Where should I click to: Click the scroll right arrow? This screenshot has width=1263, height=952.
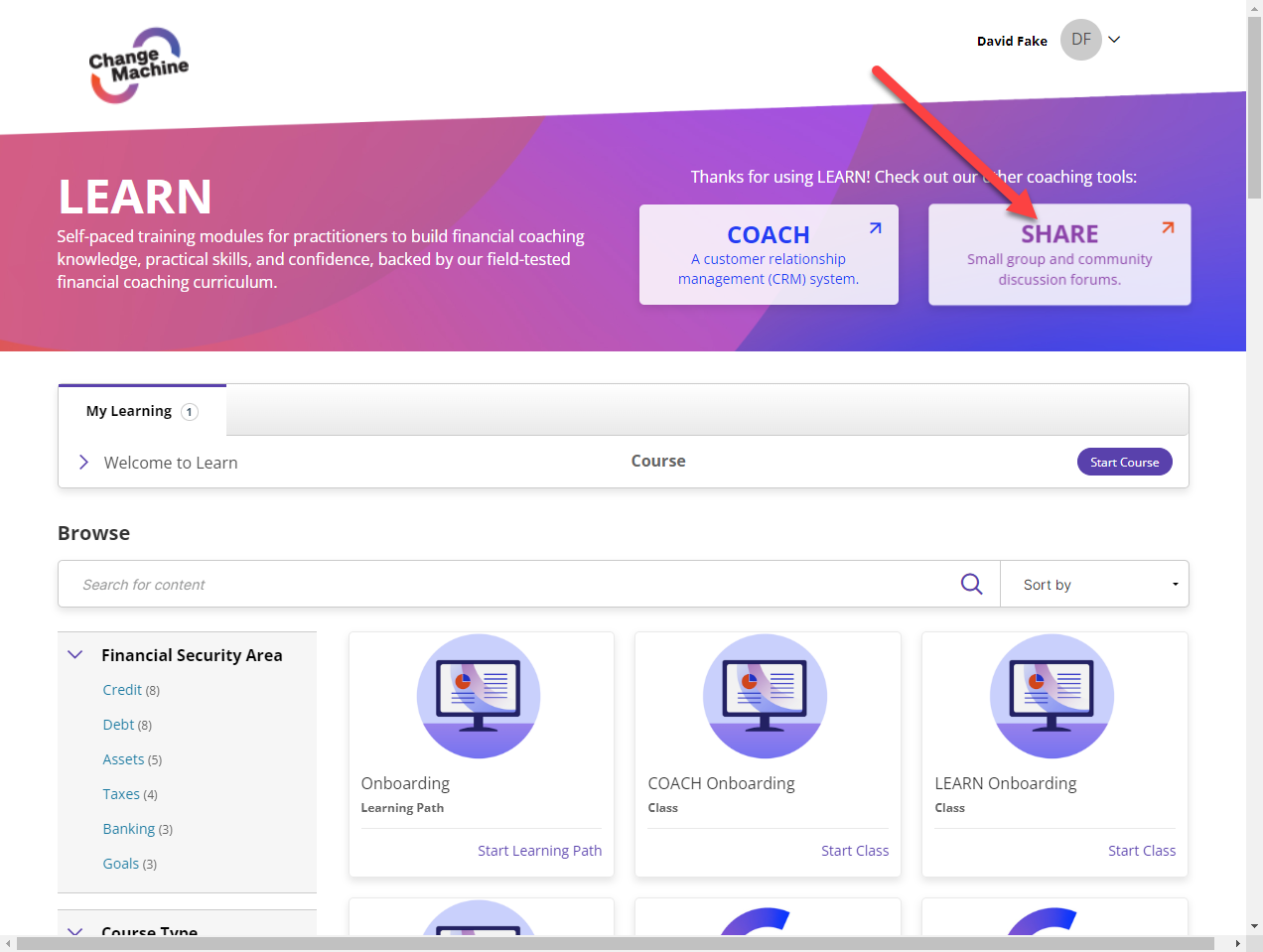(x=1237, y=943)
